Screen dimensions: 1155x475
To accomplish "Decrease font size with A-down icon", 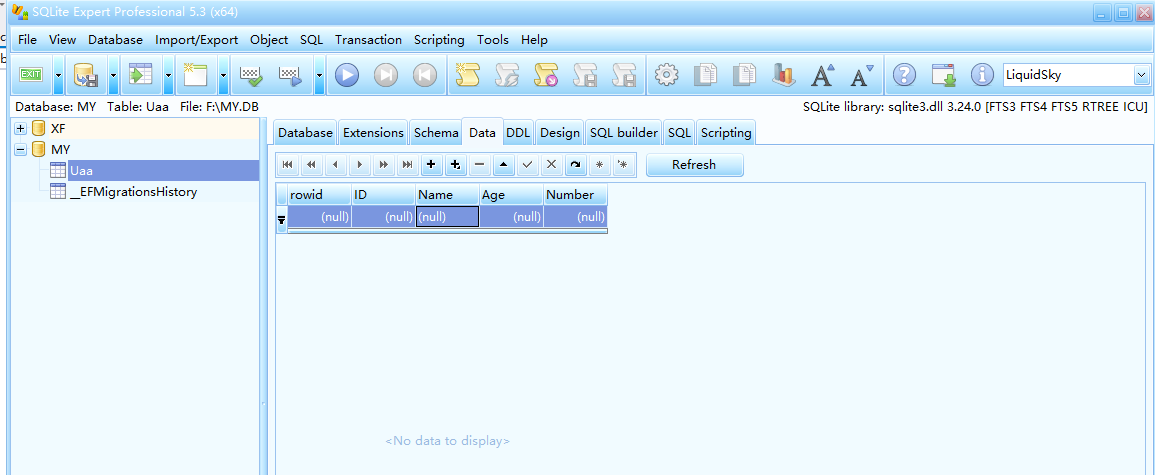I will pos(861,74).
